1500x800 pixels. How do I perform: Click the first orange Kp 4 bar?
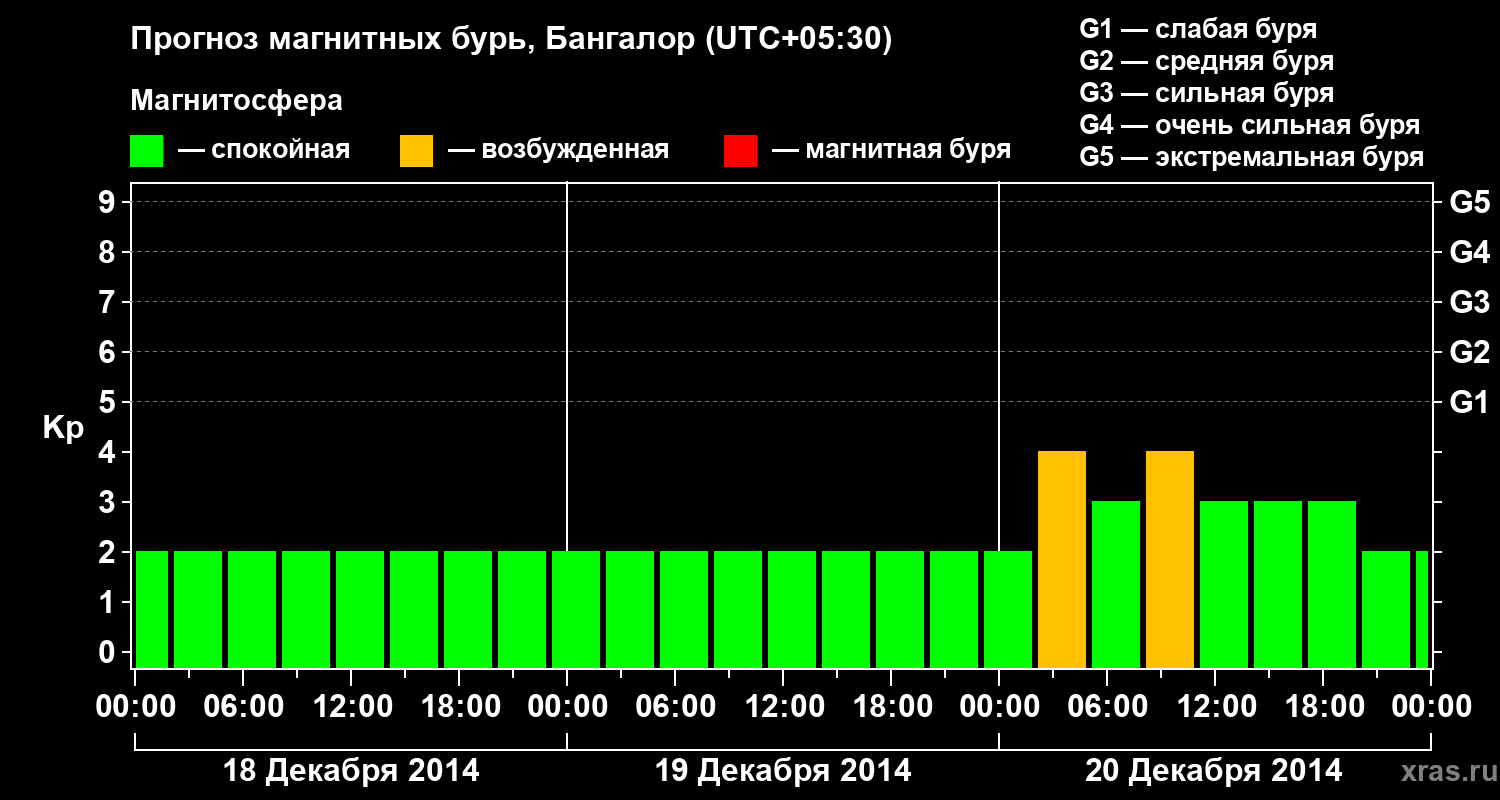pos(1062,560)
